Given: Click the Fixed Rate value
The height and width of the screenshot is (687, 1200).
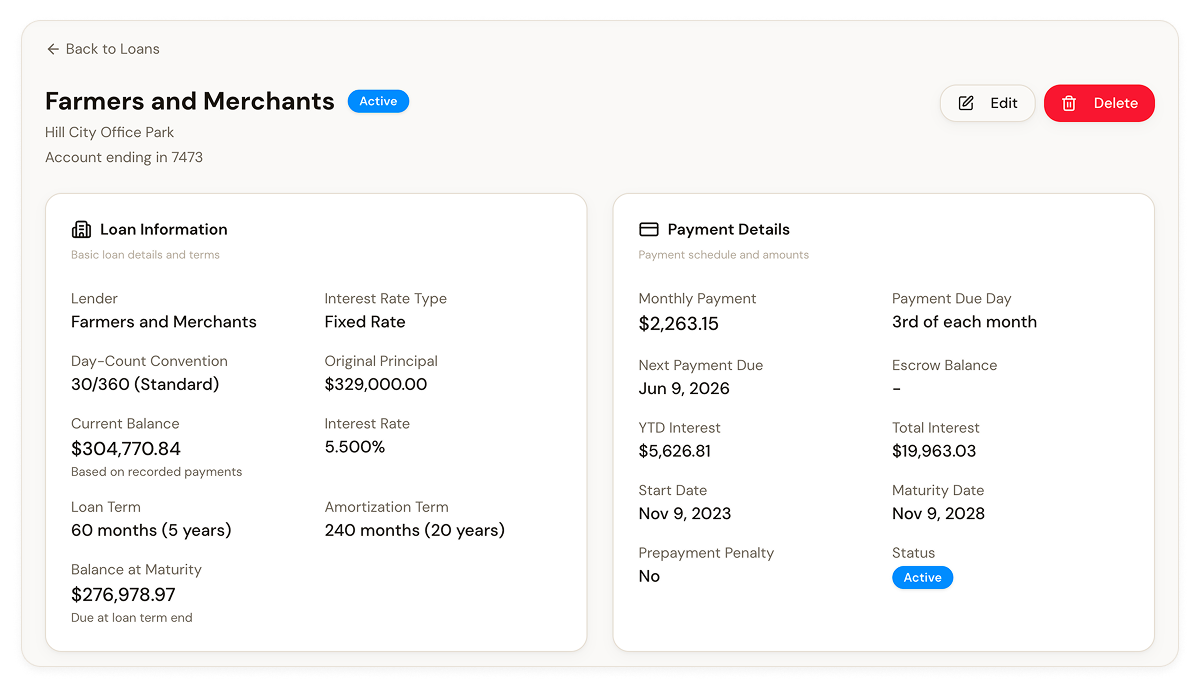Looking at the screenshot, I should (365, 322).
